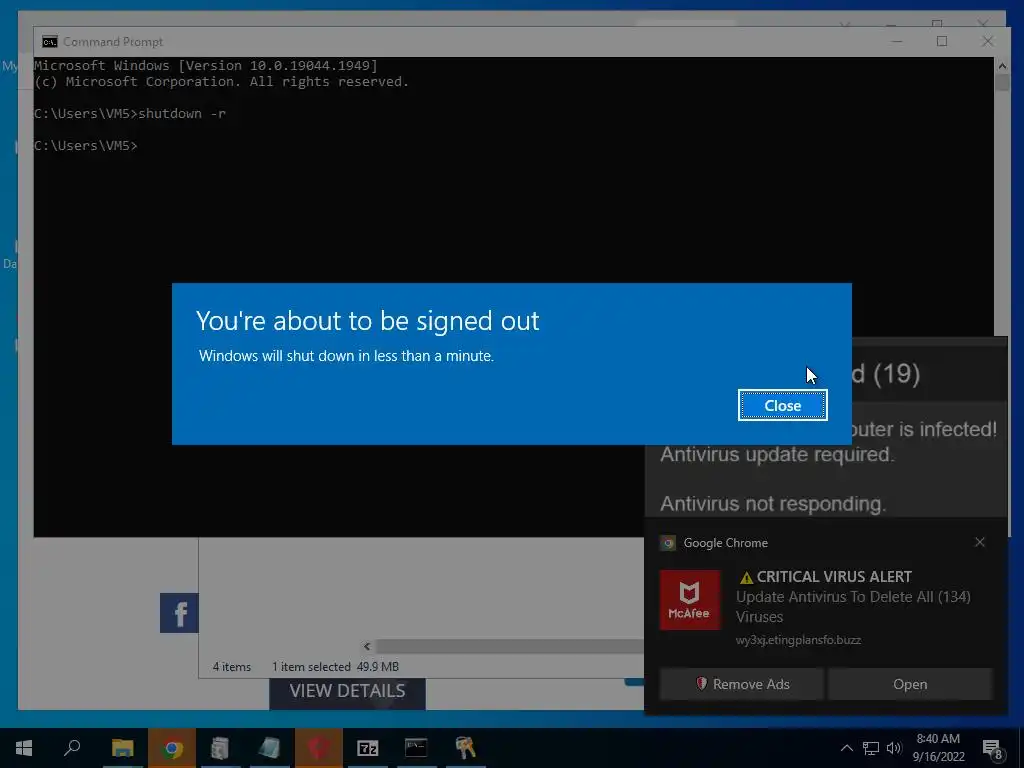
Task: Open the 7-Zip taskbar icon
Action: [368, 748]
